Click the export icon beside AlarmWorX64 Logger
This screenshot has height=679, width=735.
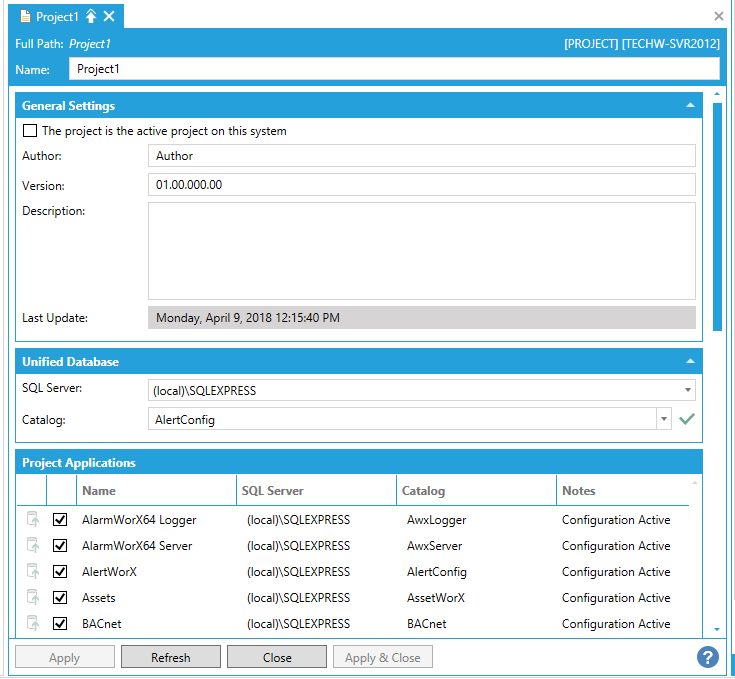[32, 520]
